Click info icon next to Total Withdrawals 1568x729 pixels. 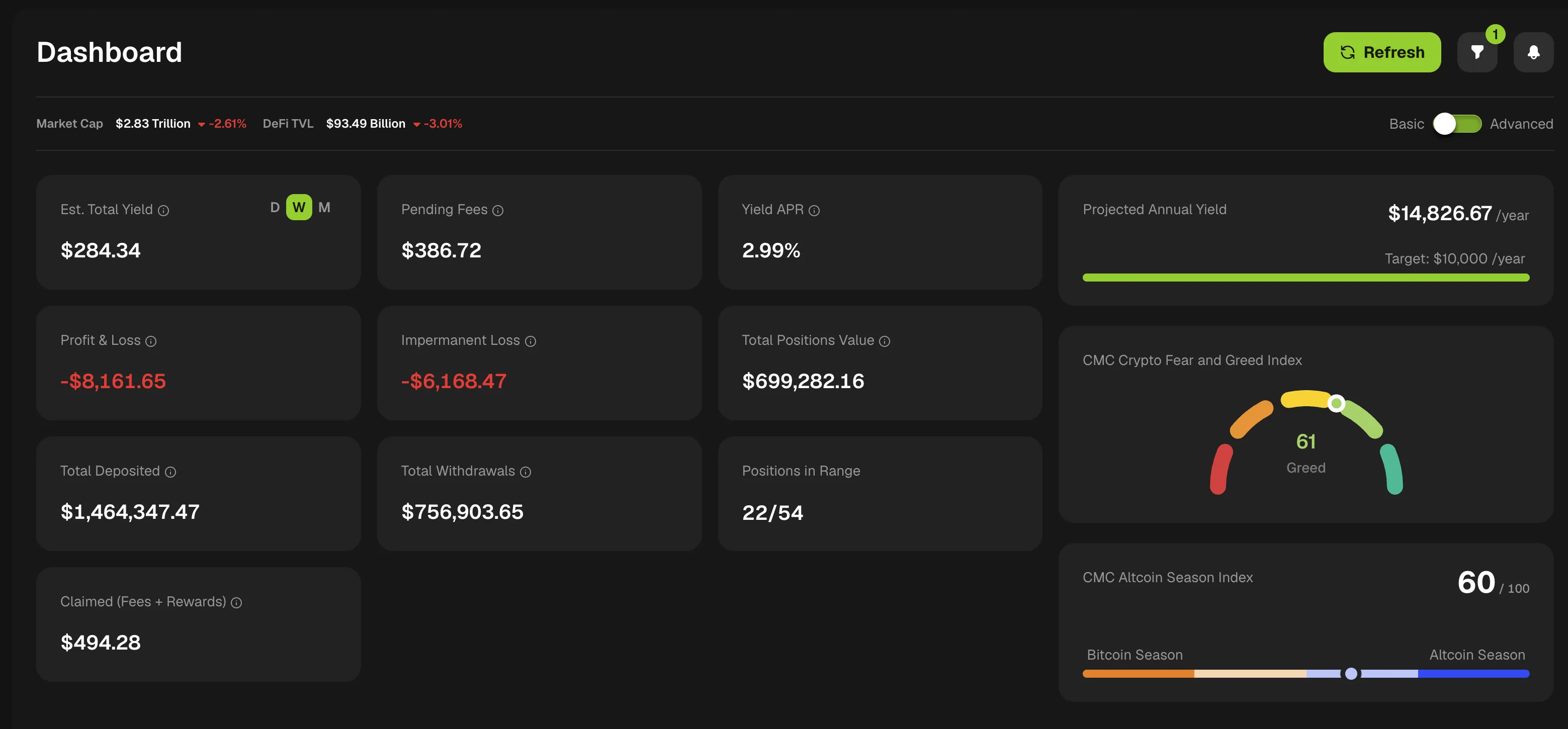[x=526, y=472]
